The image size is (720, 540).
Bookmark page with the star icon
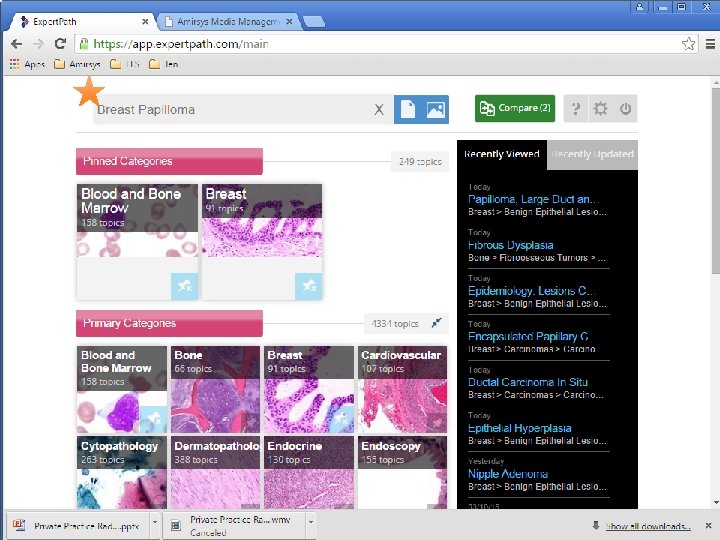tap(688, 44)
